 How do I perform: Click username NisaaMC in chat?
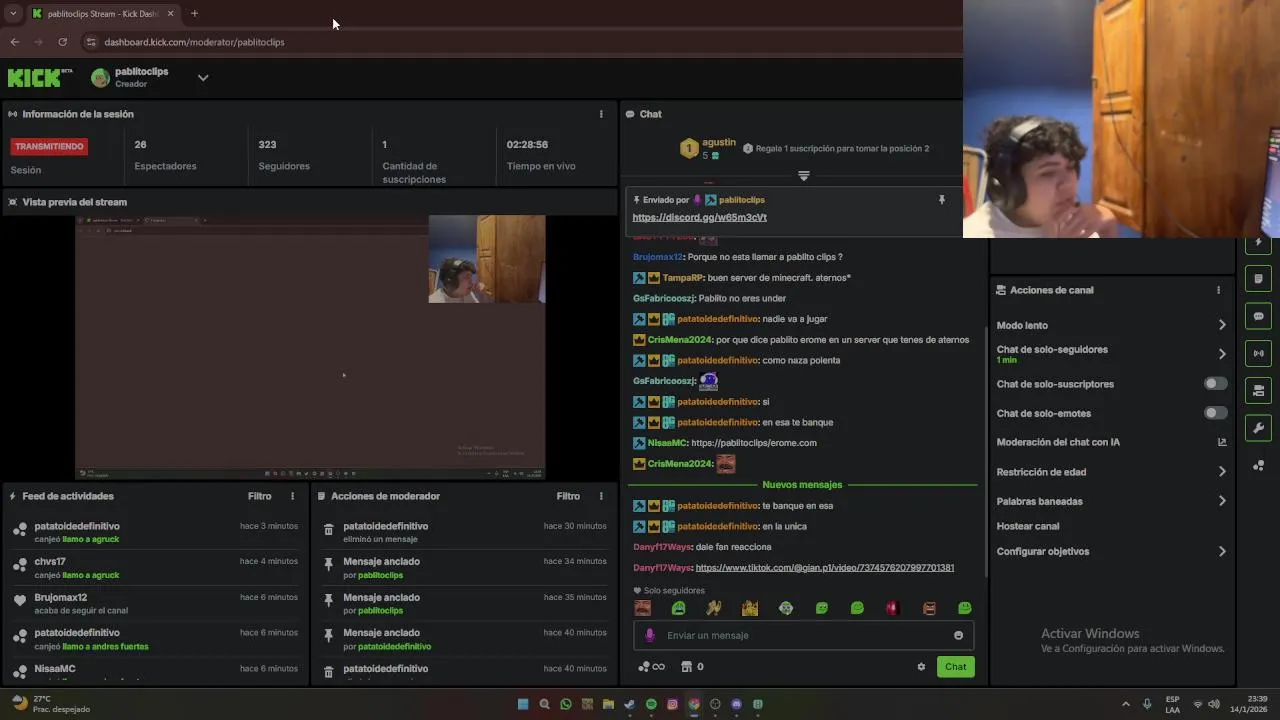point(667,443)
